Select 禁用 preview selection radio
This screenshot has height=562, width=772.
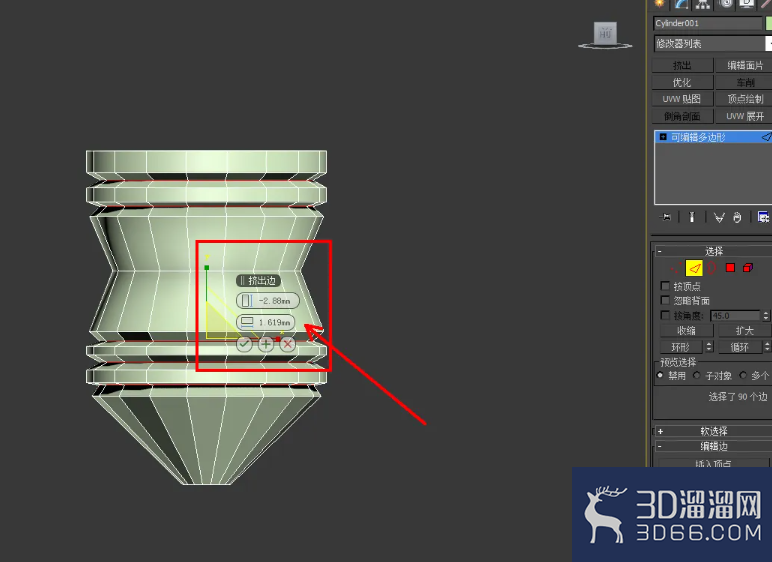660,375
